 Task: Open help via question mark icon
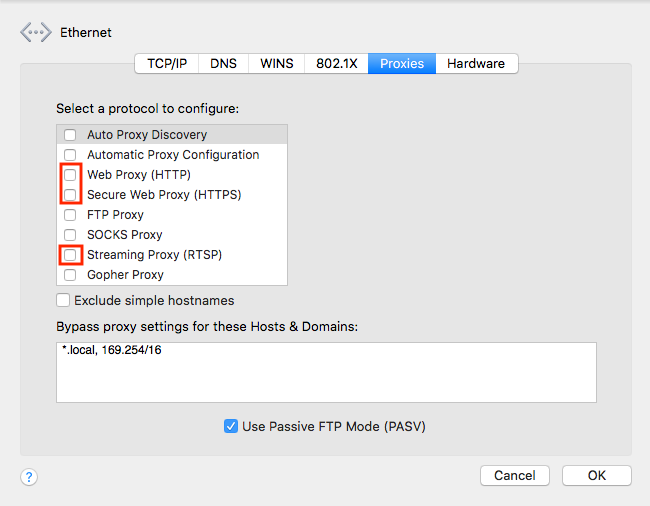pos(29,477)
